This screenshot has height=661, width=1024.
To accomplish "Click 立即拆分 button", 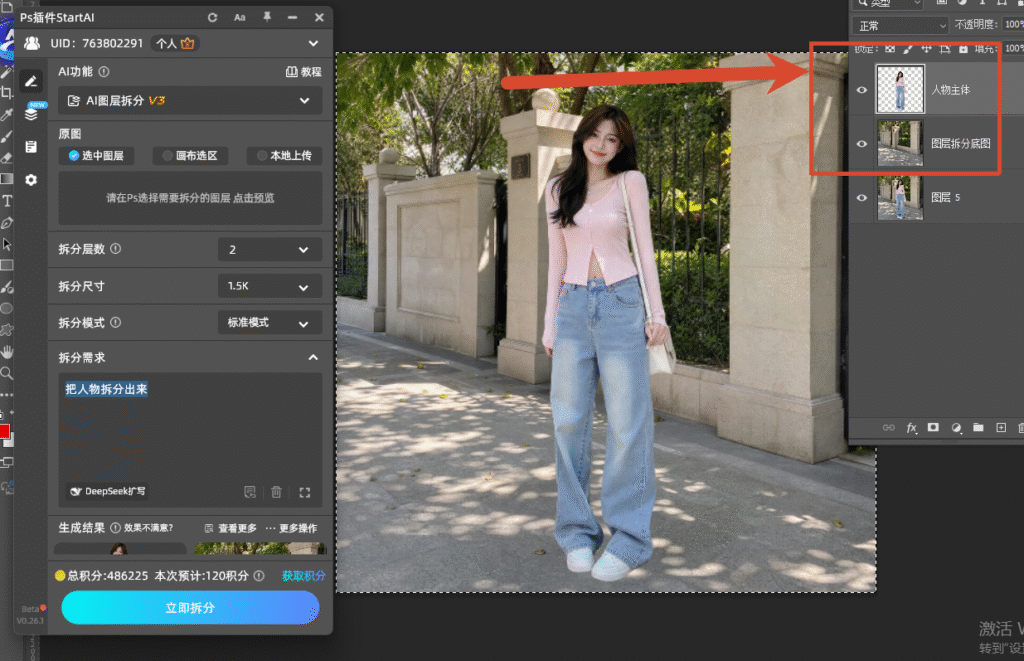I will point(190,608).
